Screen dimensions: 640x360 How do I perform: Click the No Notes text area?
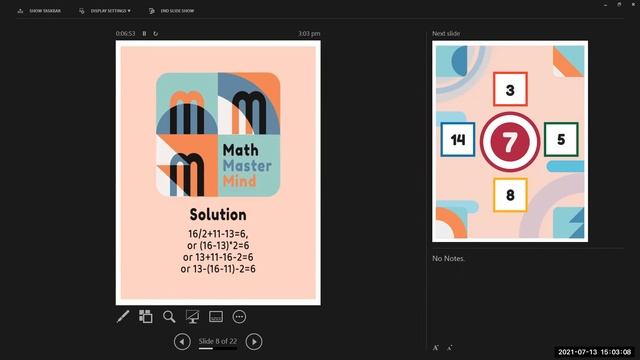[x=448, y=258]
